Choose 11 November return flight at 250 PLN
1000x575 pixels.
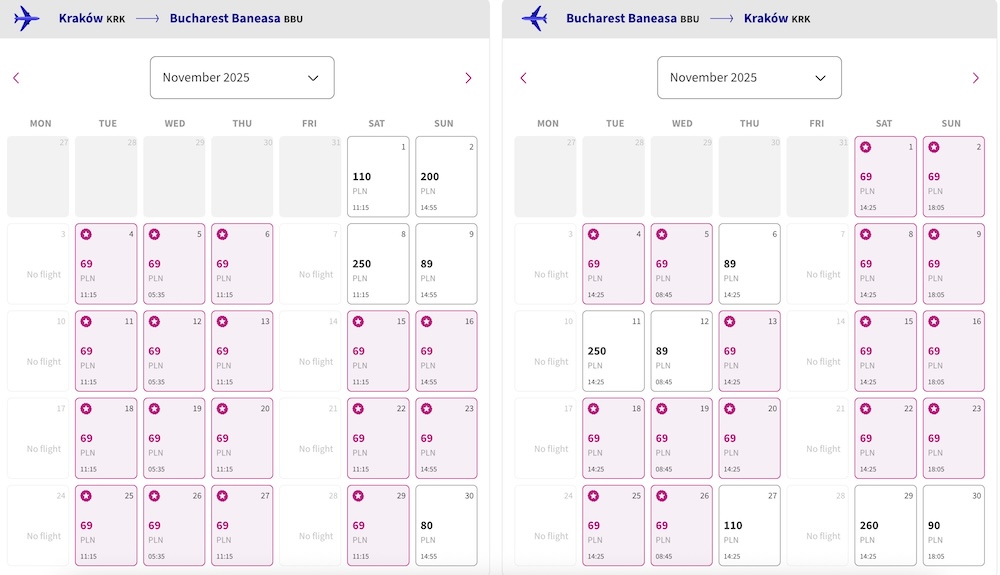tap(614, 351)
